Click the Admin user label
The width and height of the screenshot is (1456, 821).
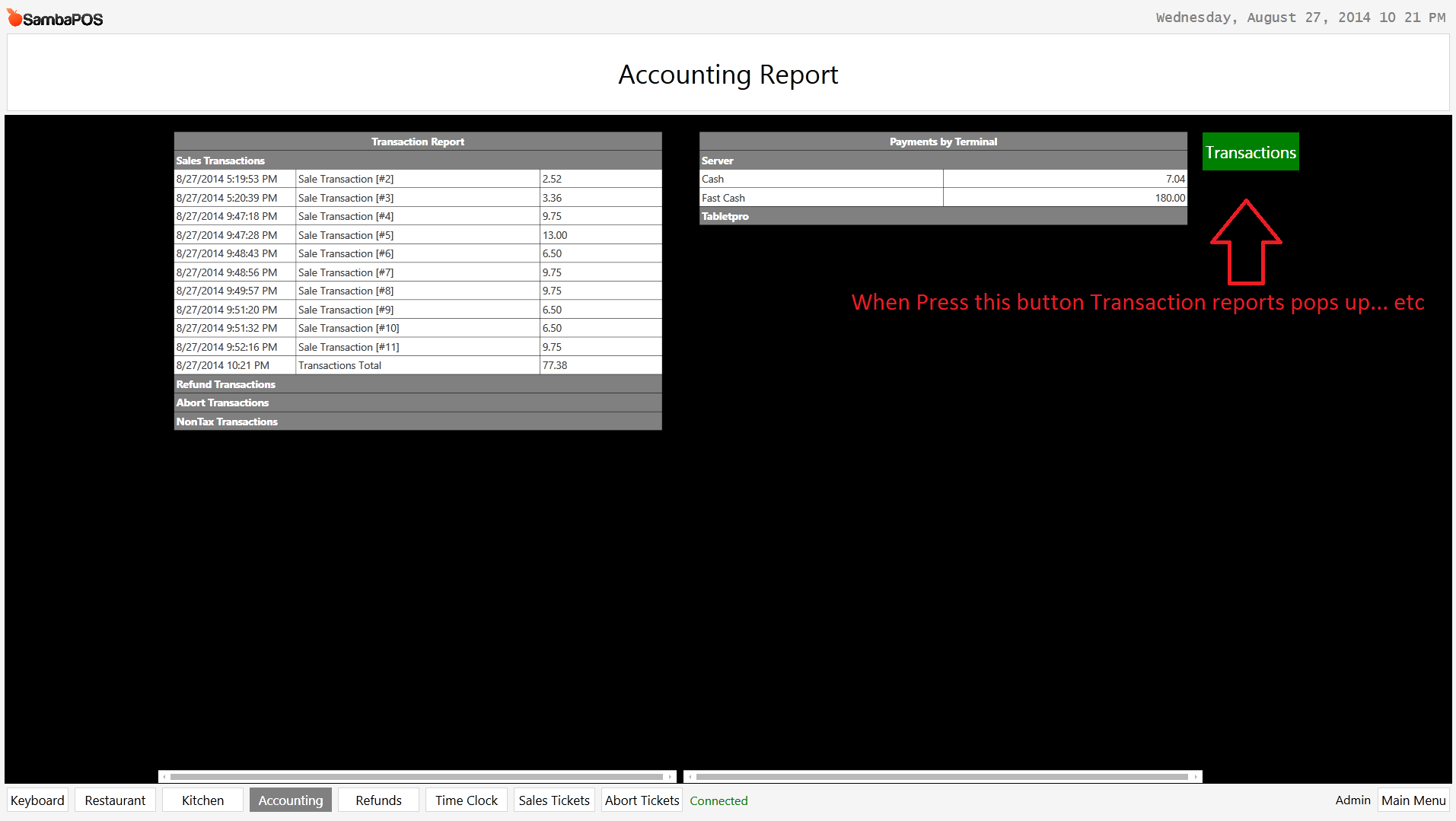tap(1352, 800)
